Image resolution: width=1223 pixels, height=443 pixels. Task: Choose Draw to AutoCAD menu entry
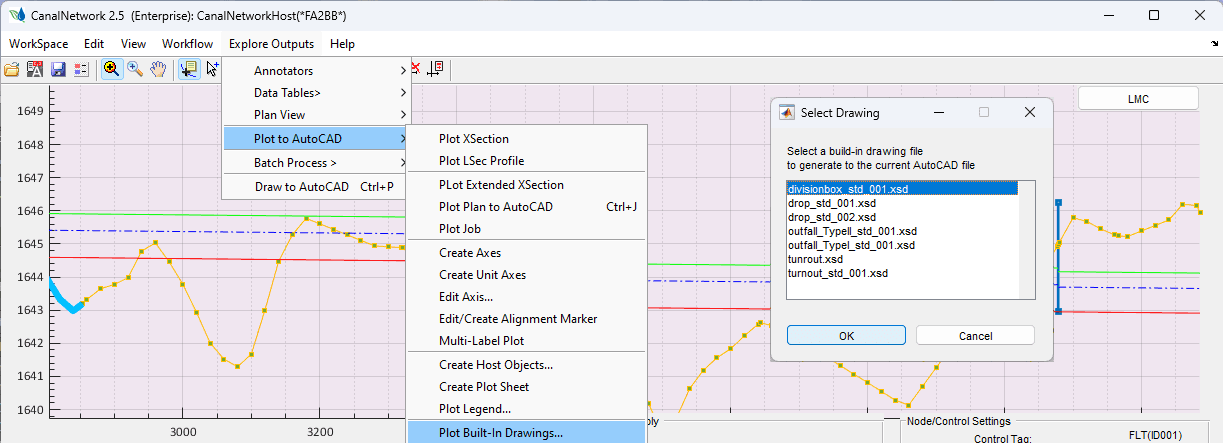(x=315, y=186)
